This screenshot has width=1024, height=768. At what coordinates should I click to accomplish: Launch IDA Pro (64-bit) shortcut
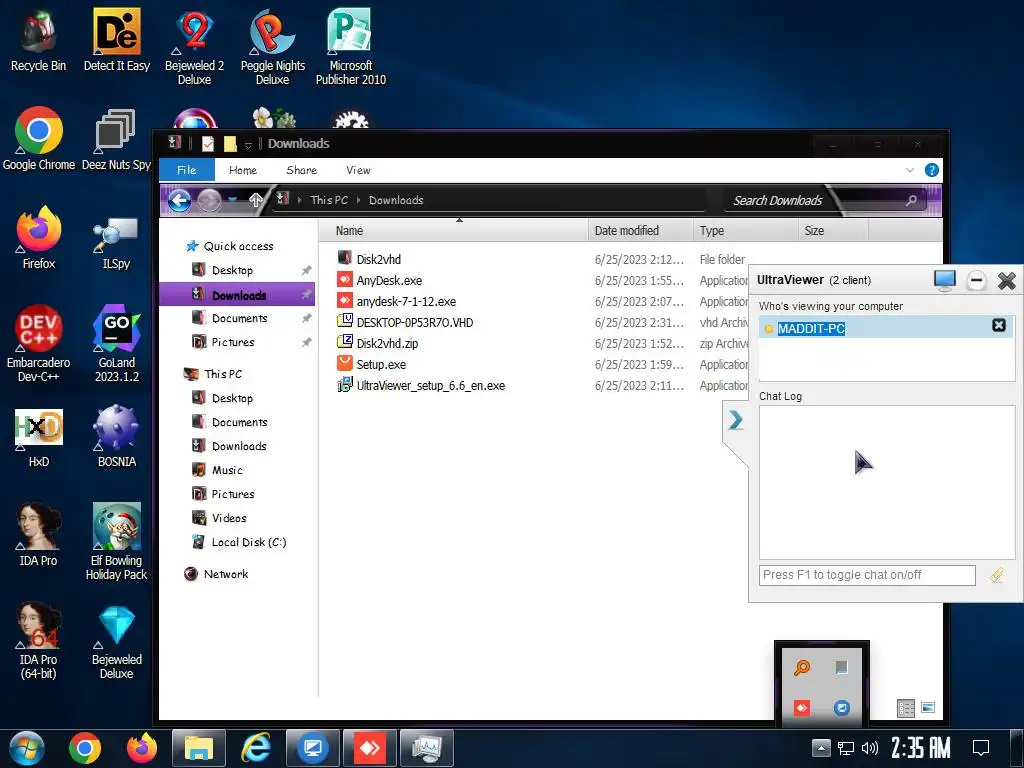click(x=39, y=641)
